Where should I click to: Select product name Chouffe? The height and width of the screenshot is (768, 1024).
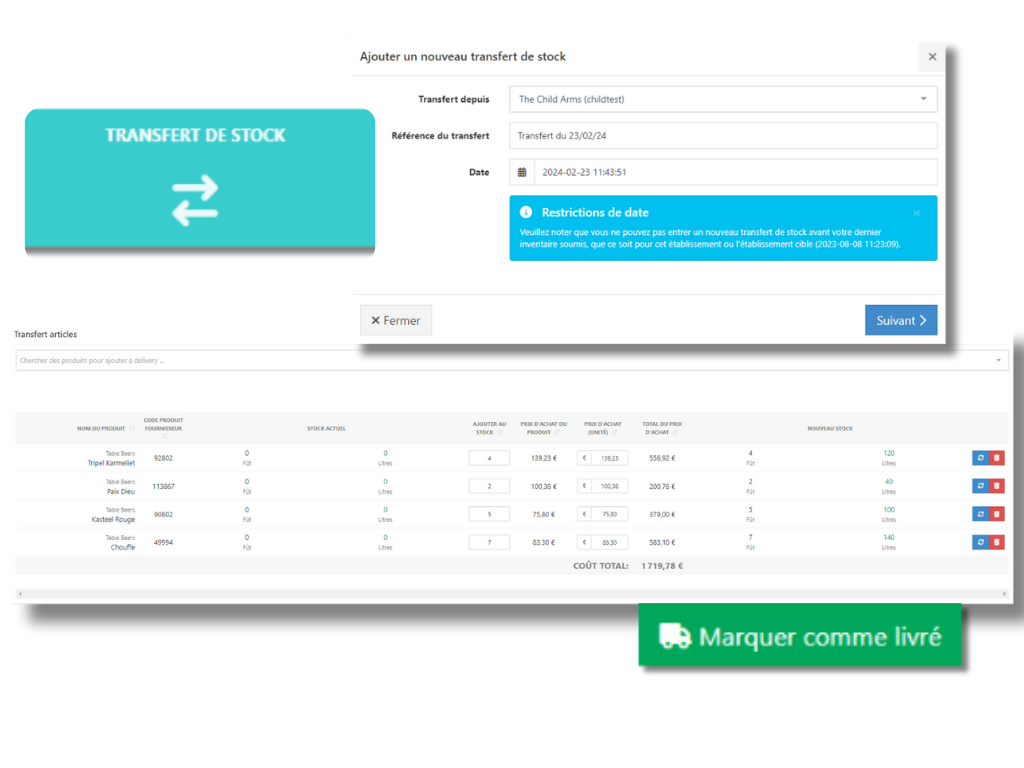tap(123, 547)
